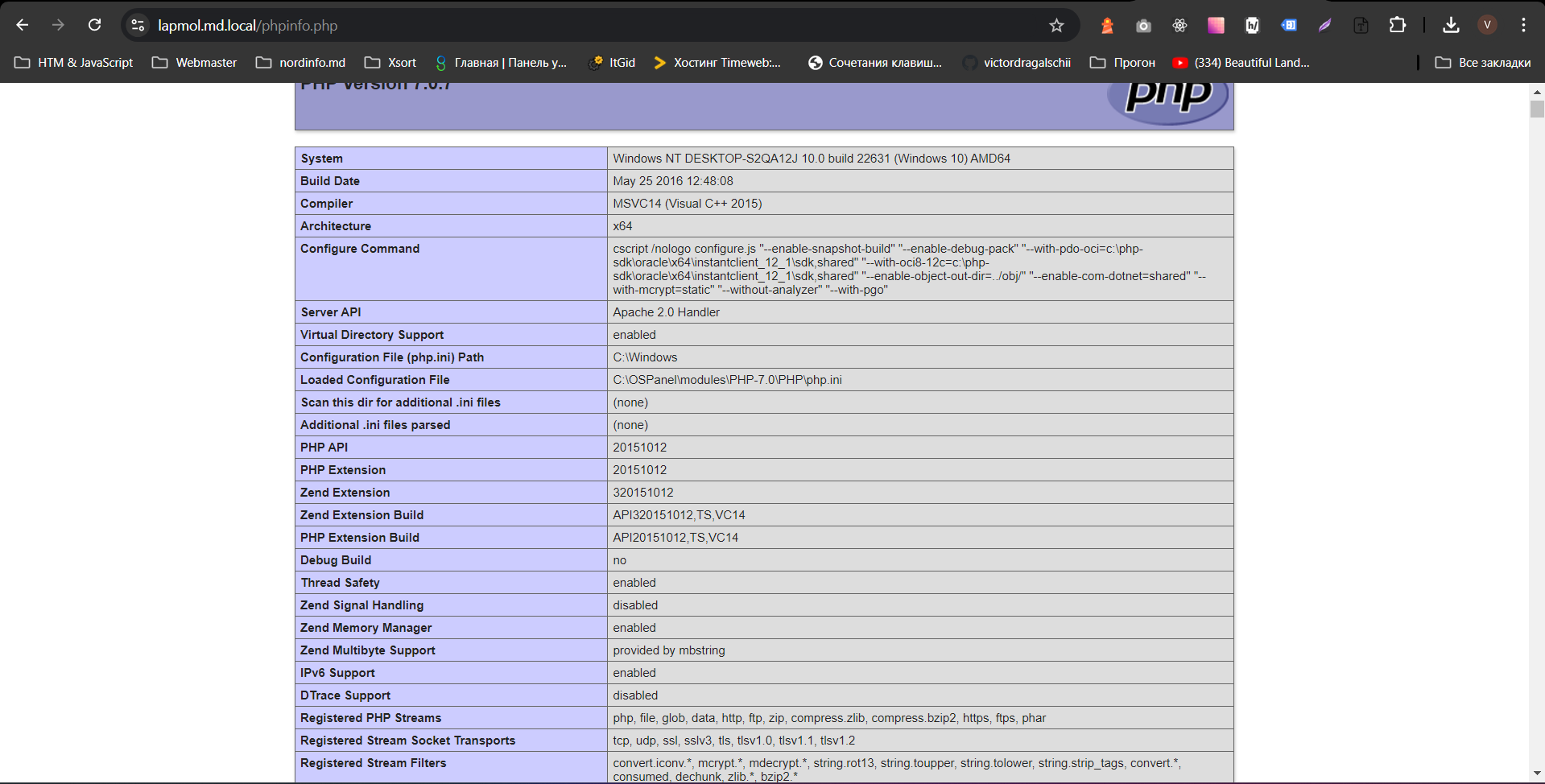1545x784 pixels.
Task: Click the C:\Windows config path value
Action: pyautogui.click(x=645, y=357)
